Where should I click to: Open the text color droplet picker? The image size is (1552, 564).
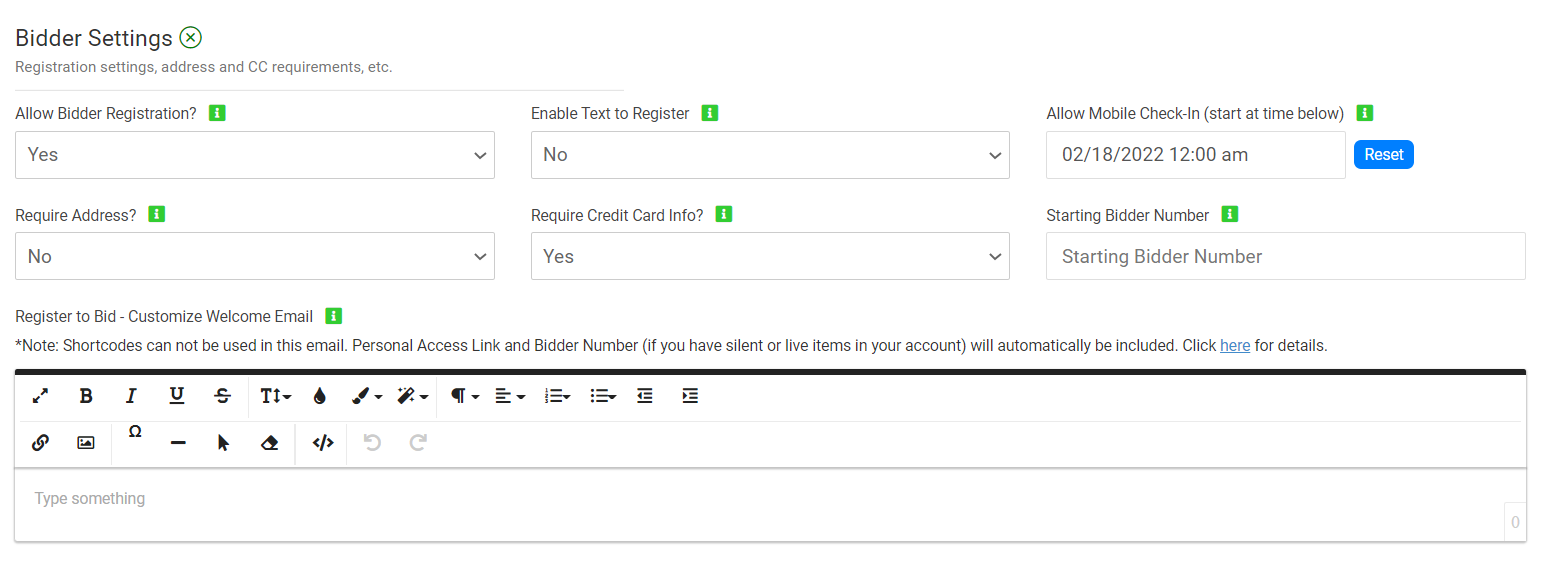coord(320,396)
